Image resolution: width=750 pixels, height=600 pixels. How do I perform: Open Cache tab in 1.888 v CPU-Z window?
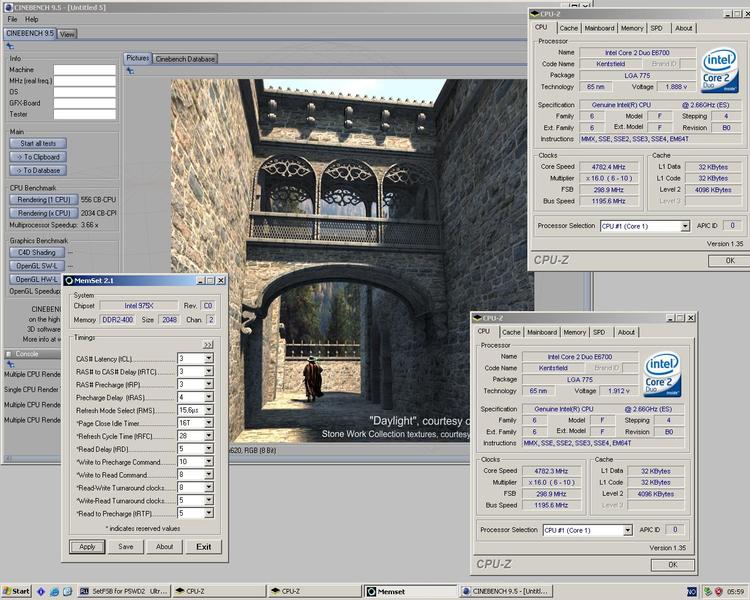569,28
